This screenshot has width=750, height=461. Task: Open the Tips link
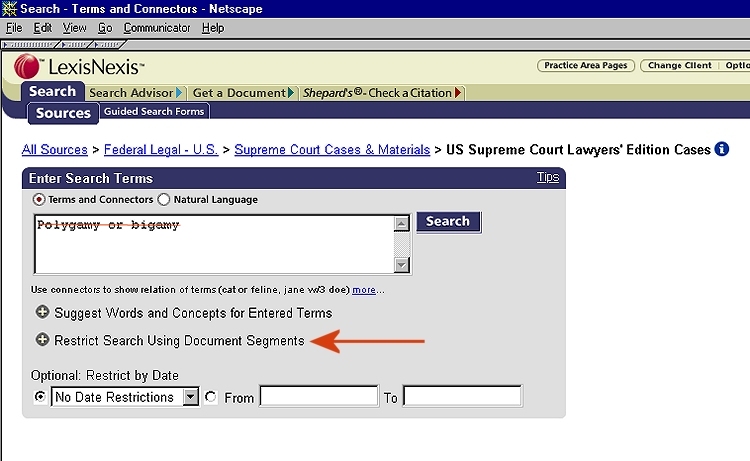click(548, 177)
